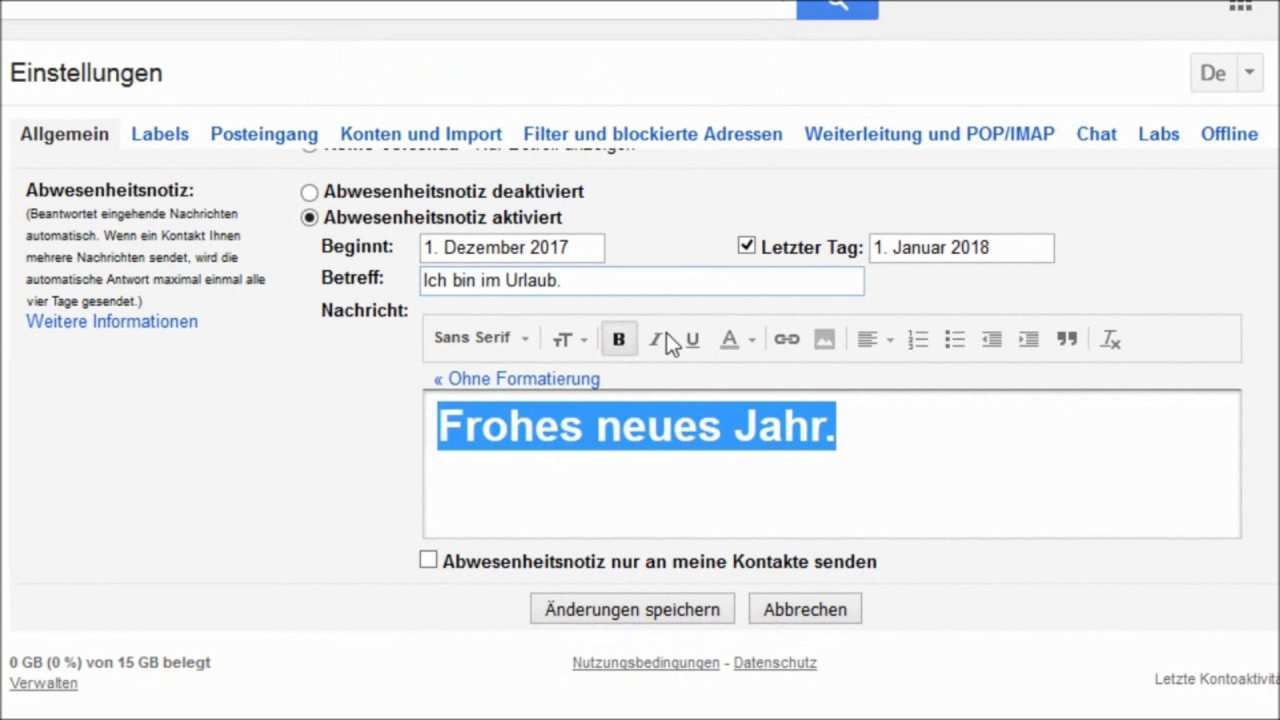Insert an image into the message
This screenshot has height=720, width=1280.
point(824,340)
